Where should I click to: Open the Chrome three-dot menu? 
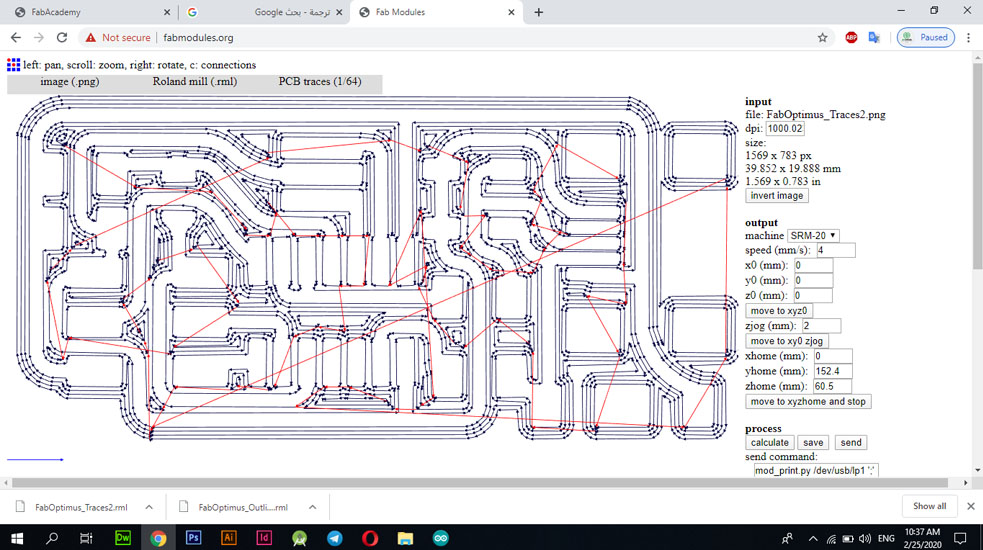click(969, 38)
